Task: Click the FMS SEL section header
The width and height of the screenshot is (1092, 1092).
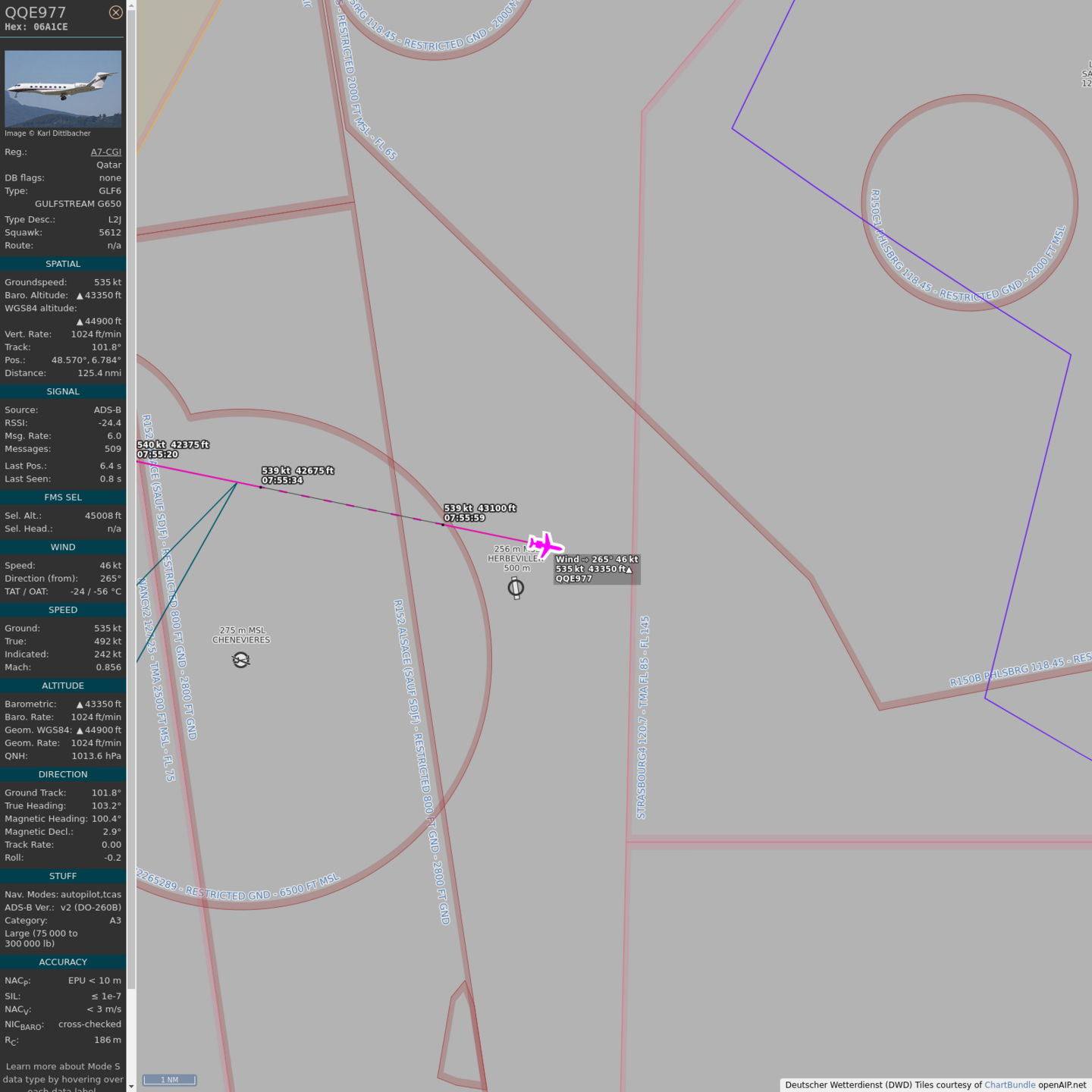Action: pyautogui.click(x=63, y=497)
